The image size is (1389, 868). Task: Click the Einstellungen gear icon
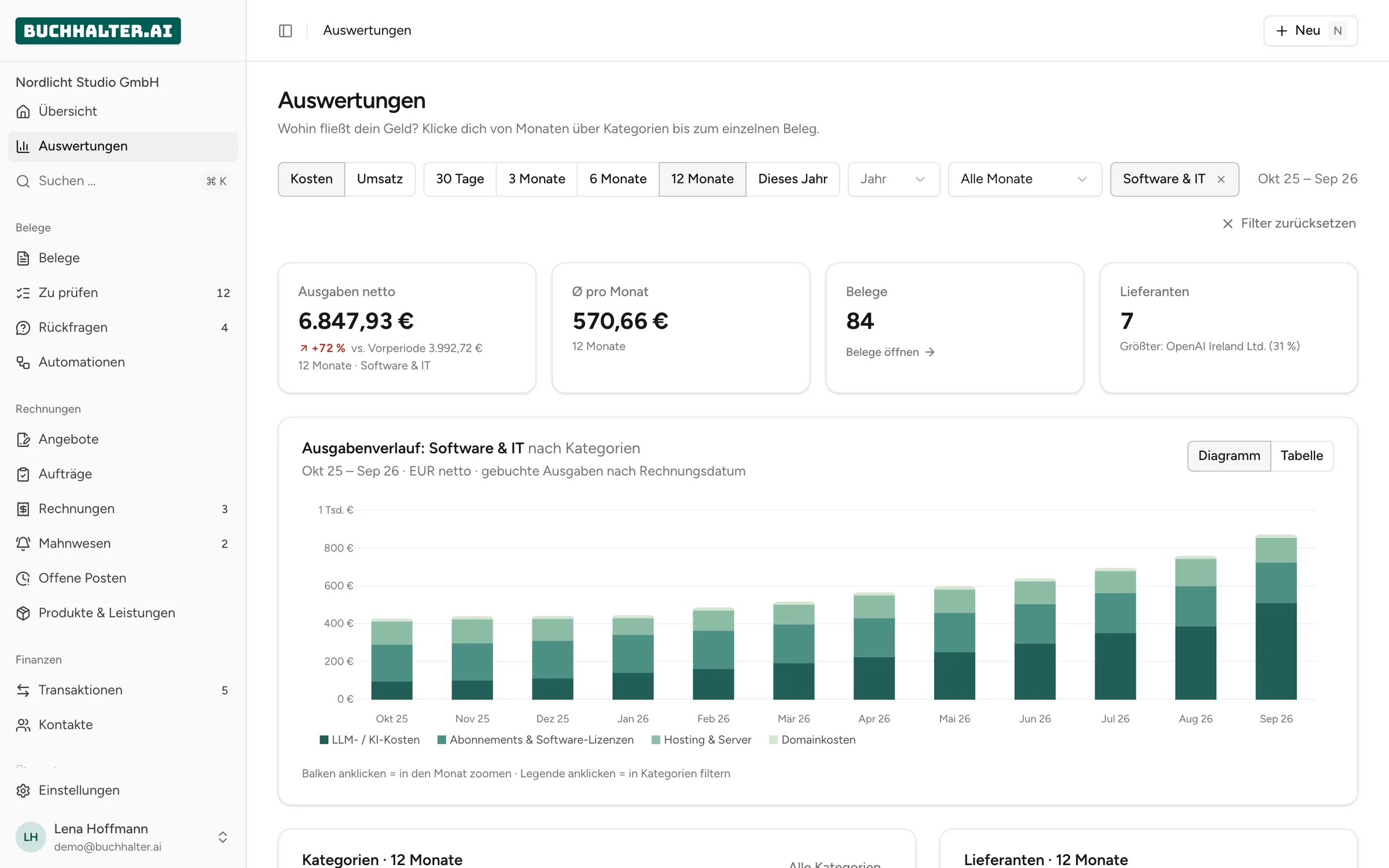point(23,790)
